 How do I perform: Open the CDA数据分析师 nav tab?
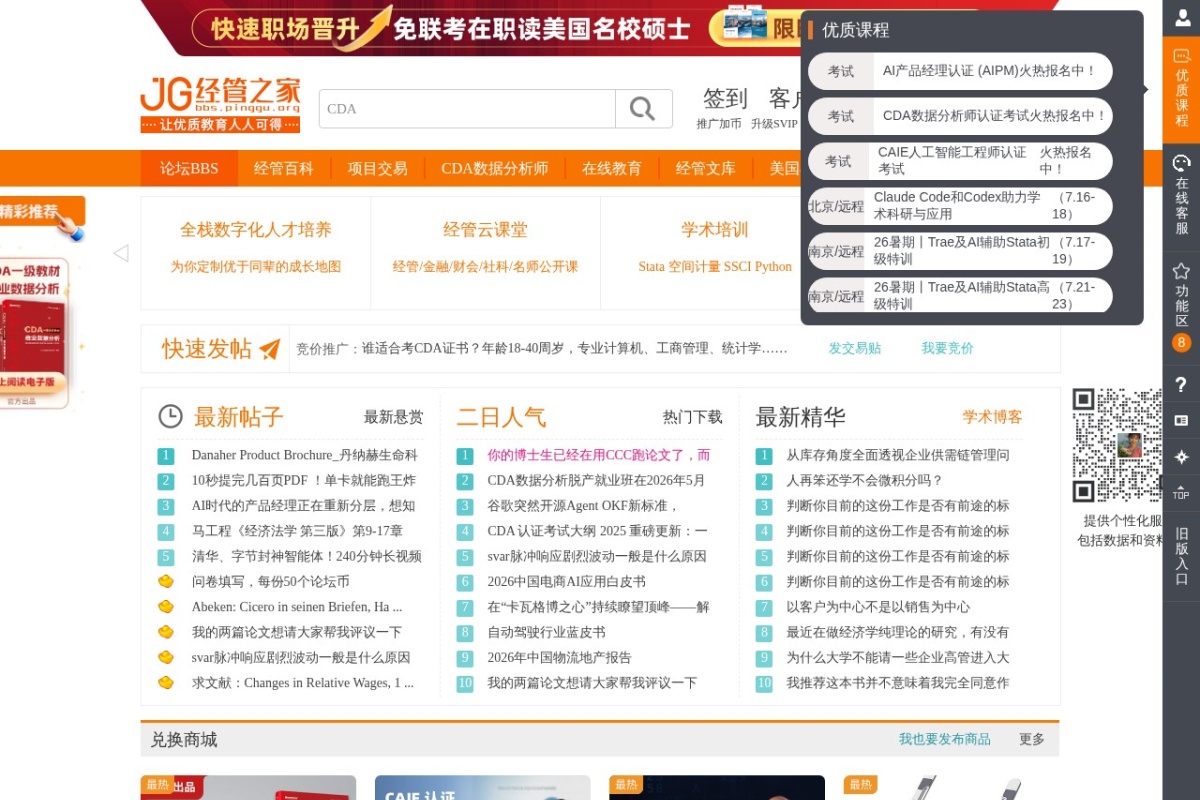coord(495,168)
